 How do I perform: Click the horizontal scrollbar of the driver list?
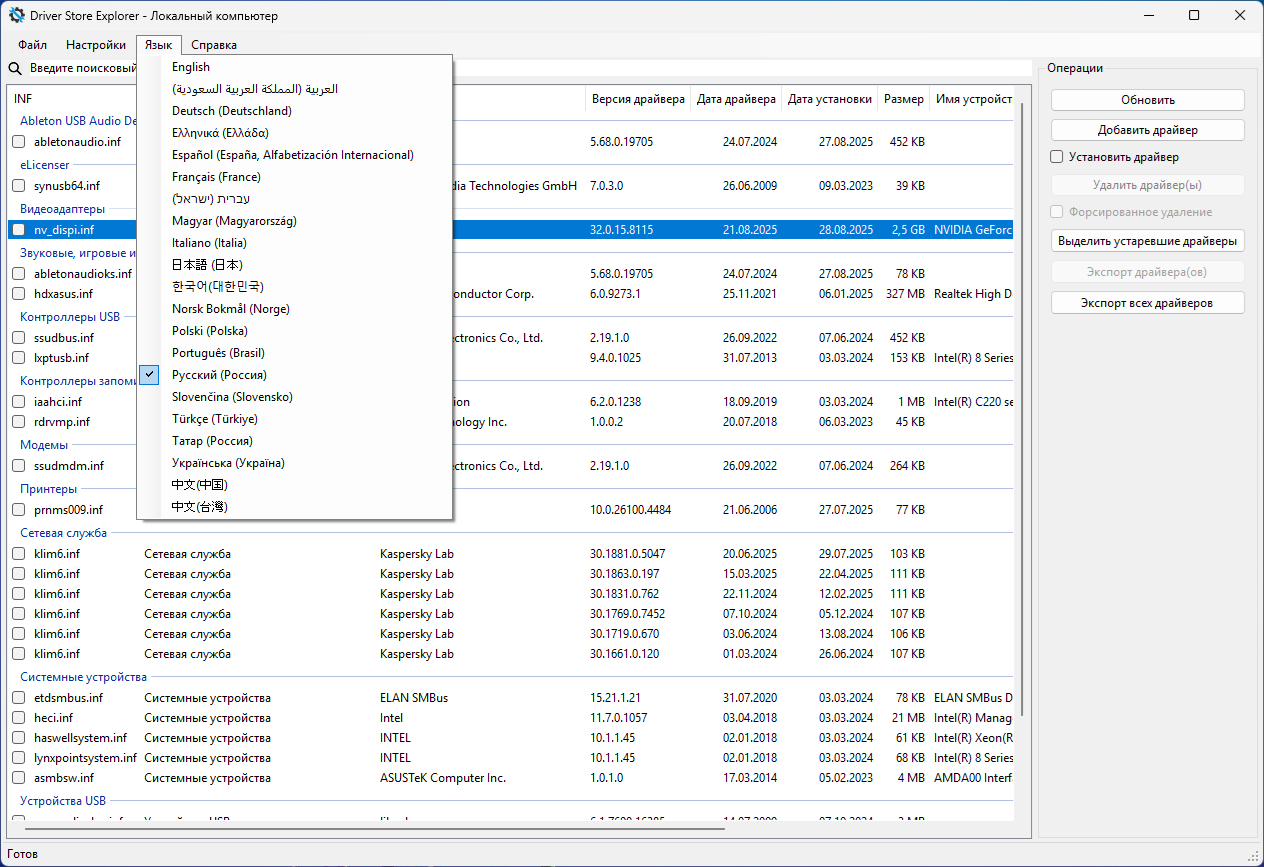click(x=375, y=828)
